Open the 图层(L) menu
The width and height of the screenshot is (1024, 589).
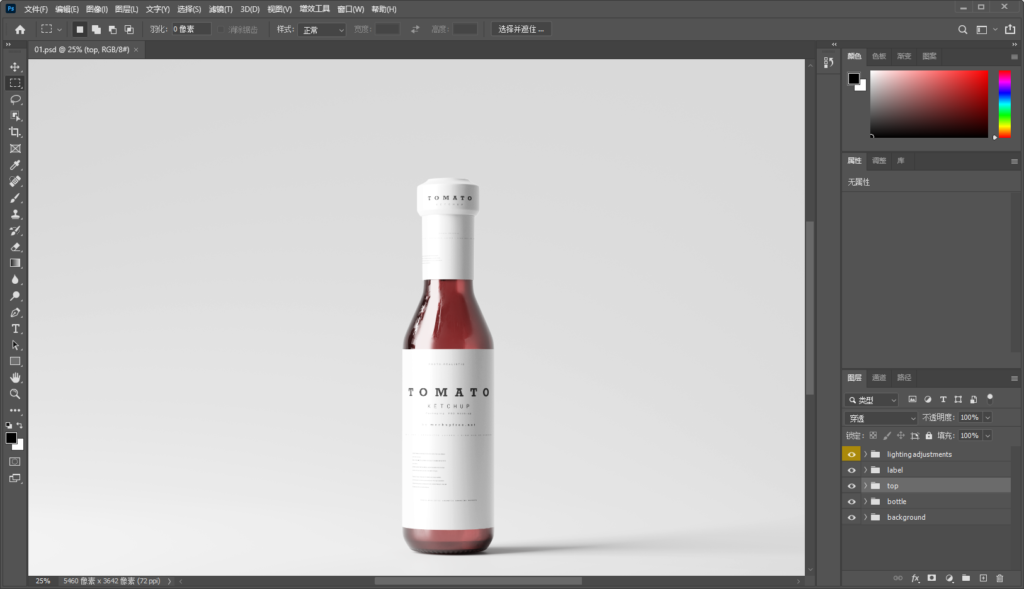coord(126,9)
